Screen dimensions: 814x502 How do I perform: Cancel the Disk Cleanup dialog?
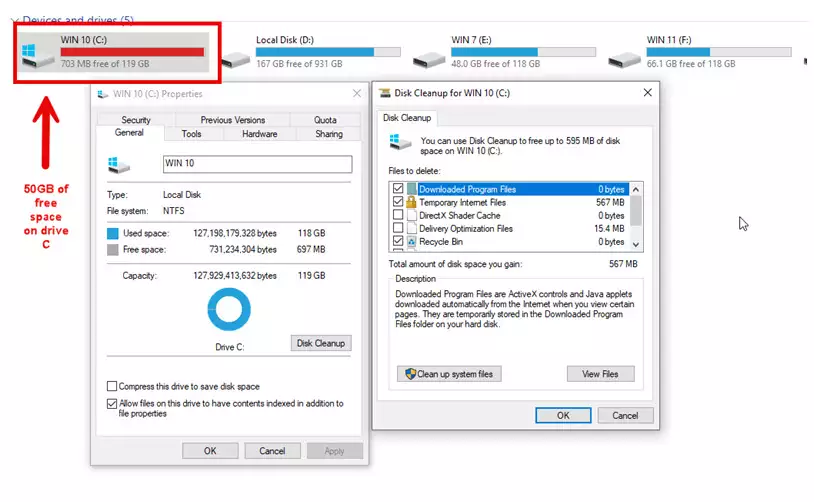click(x=625, y=415)
